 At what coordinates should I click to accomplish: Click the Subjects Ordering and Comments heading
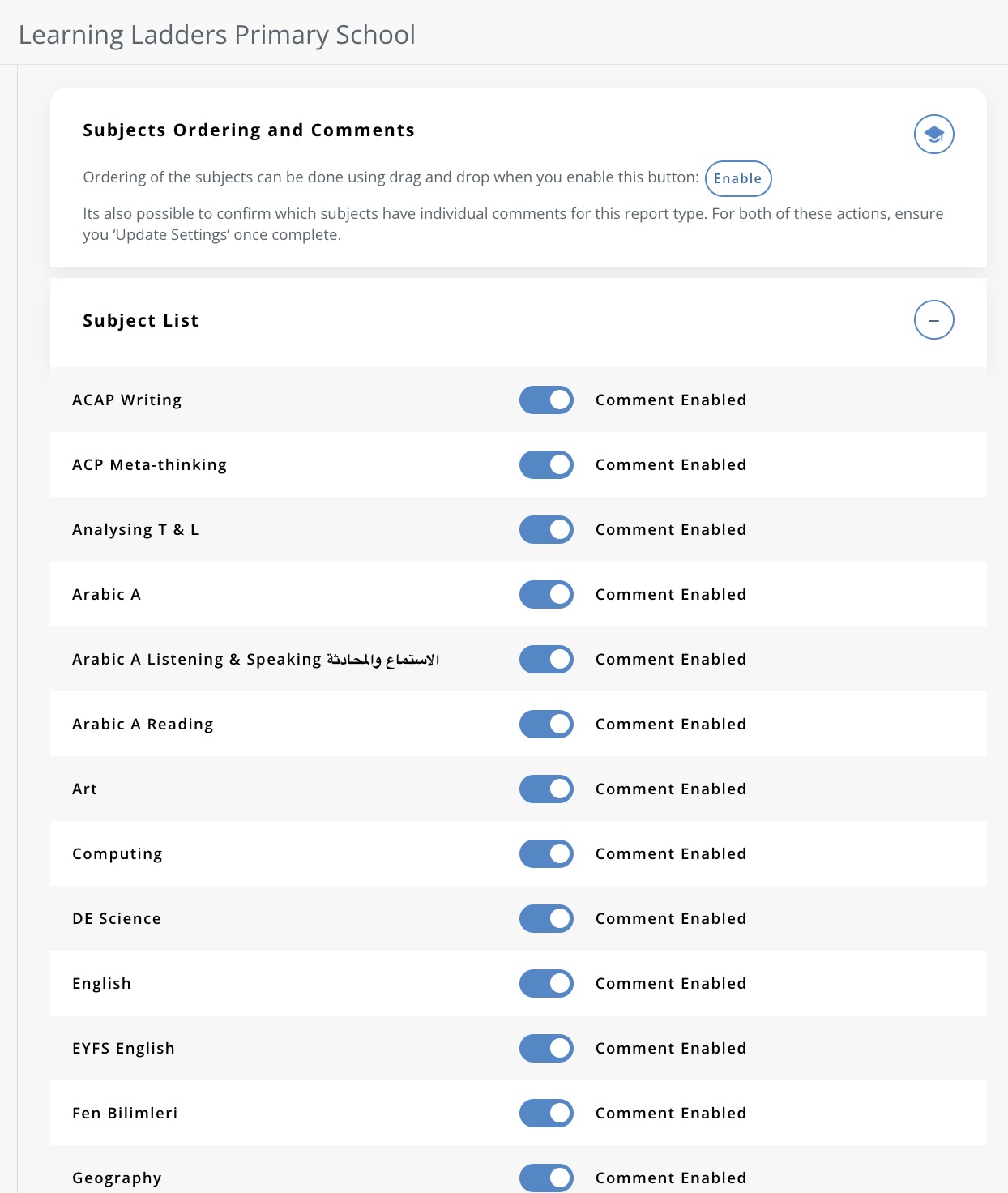pos(249,130)
